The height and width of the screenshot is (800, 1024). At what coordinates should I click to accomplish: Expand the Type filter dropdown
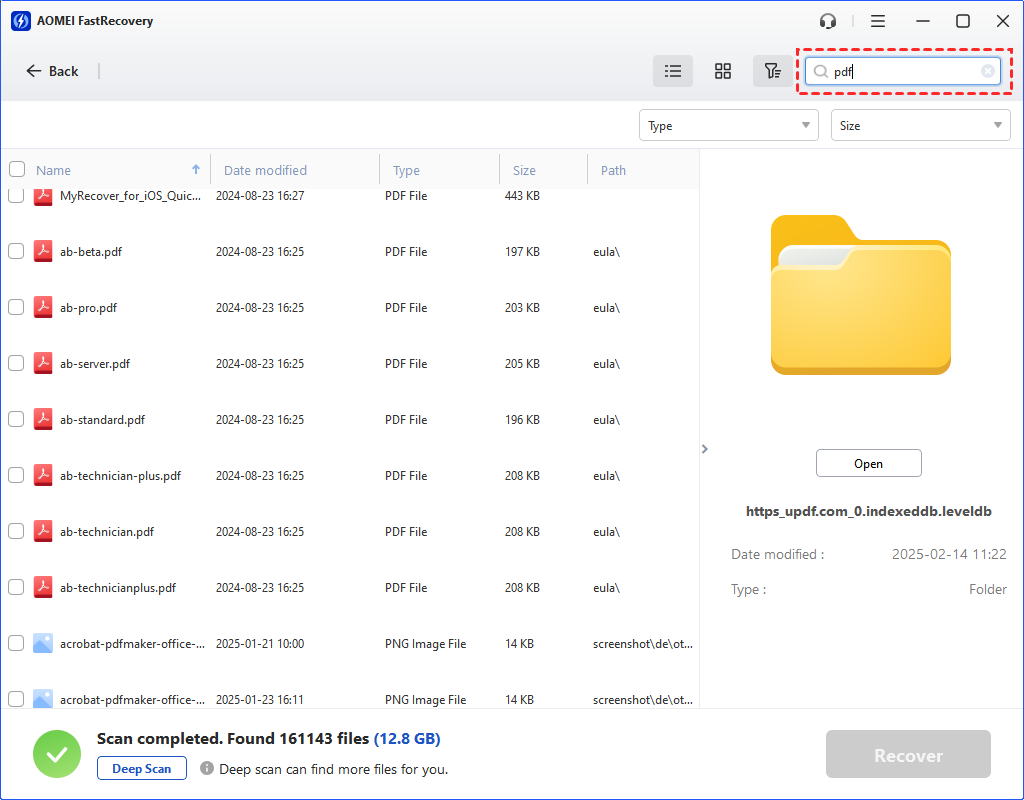728,126
